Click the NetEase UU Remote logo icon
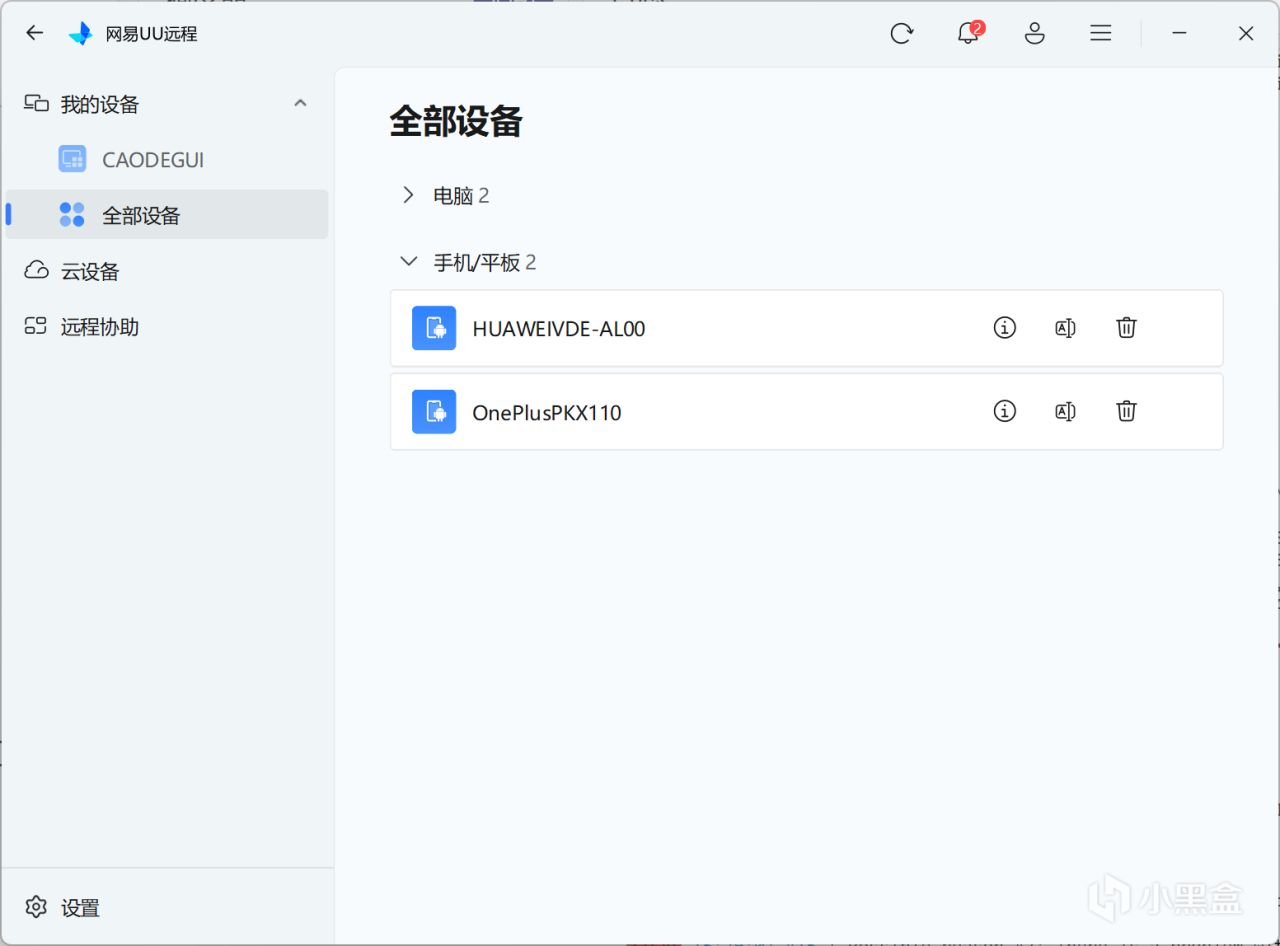Viewport: 1280px width, 946px height. [80, 34]
